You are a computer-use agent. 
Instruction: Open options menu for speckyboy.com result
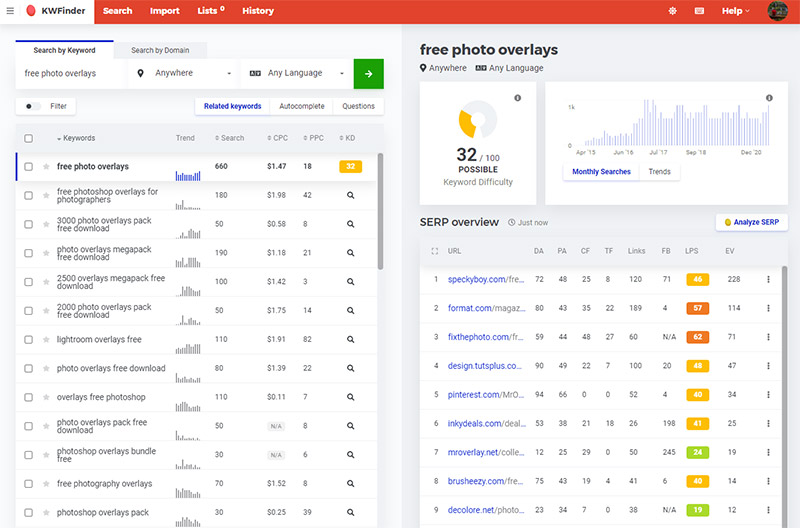click(768, 280)
